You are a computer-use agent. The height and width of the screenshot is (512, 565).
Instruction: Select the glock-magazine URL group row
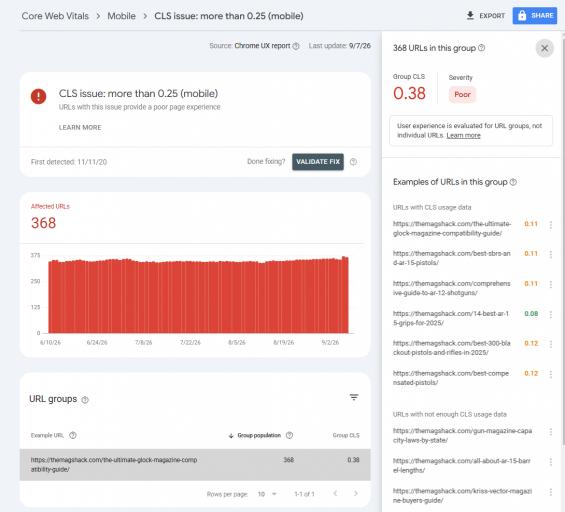pyautogui.click(x=195, y=464)
